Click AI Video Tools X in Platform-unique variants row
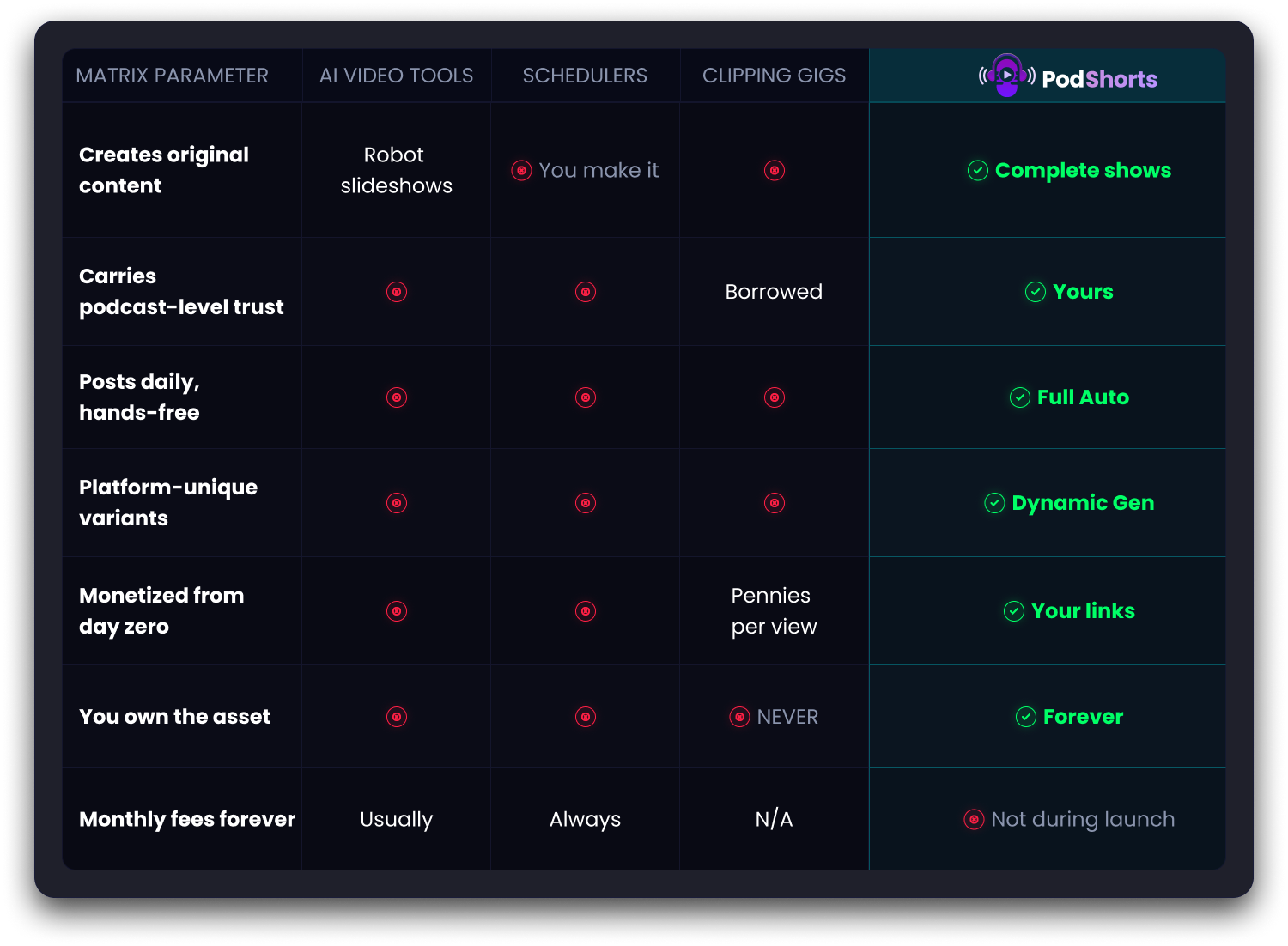This screenshot has width=1288, height=946. pos(397,503)
